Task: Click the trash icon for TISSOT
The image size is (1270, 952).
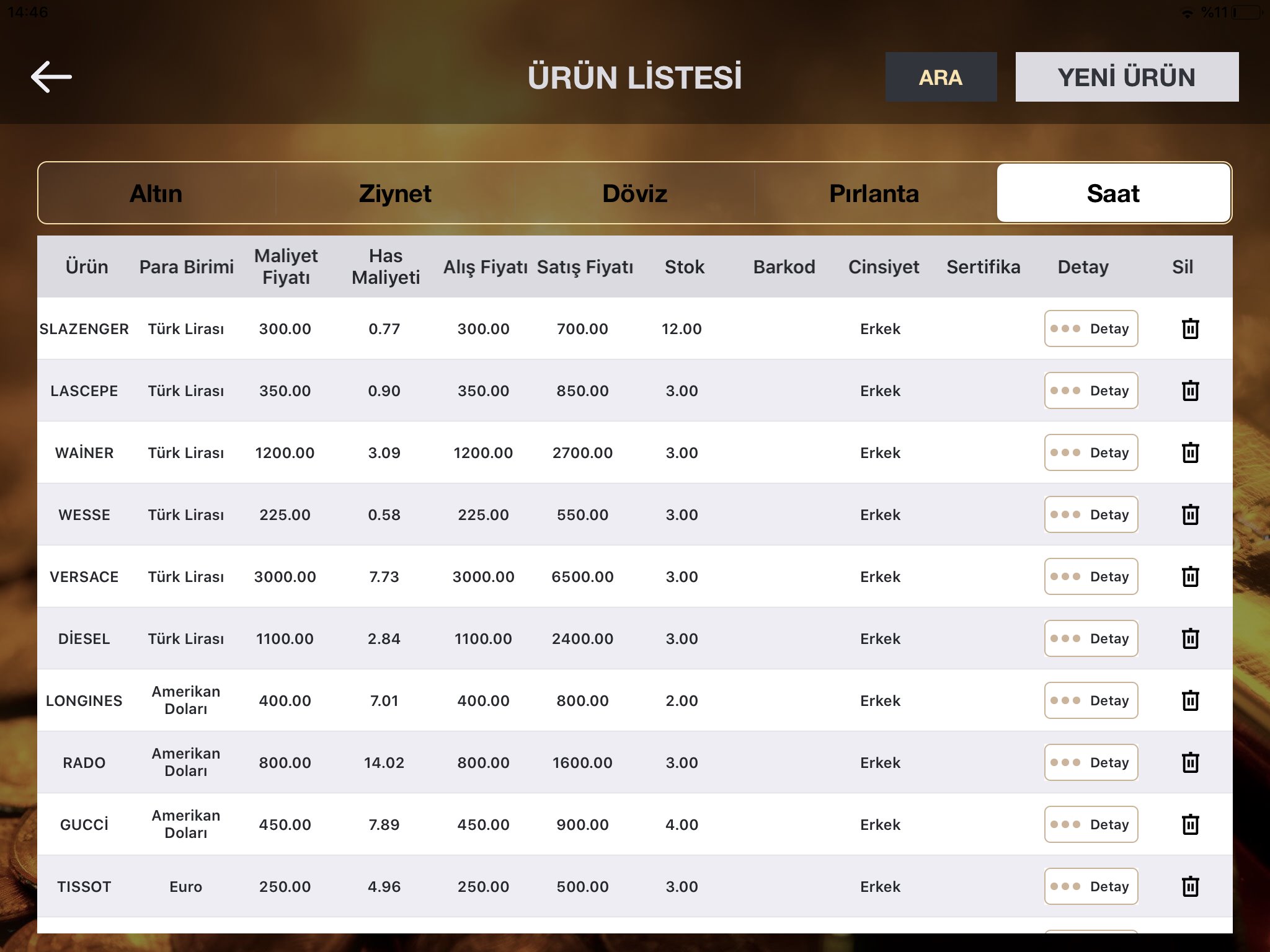Action: (1190, 886)
